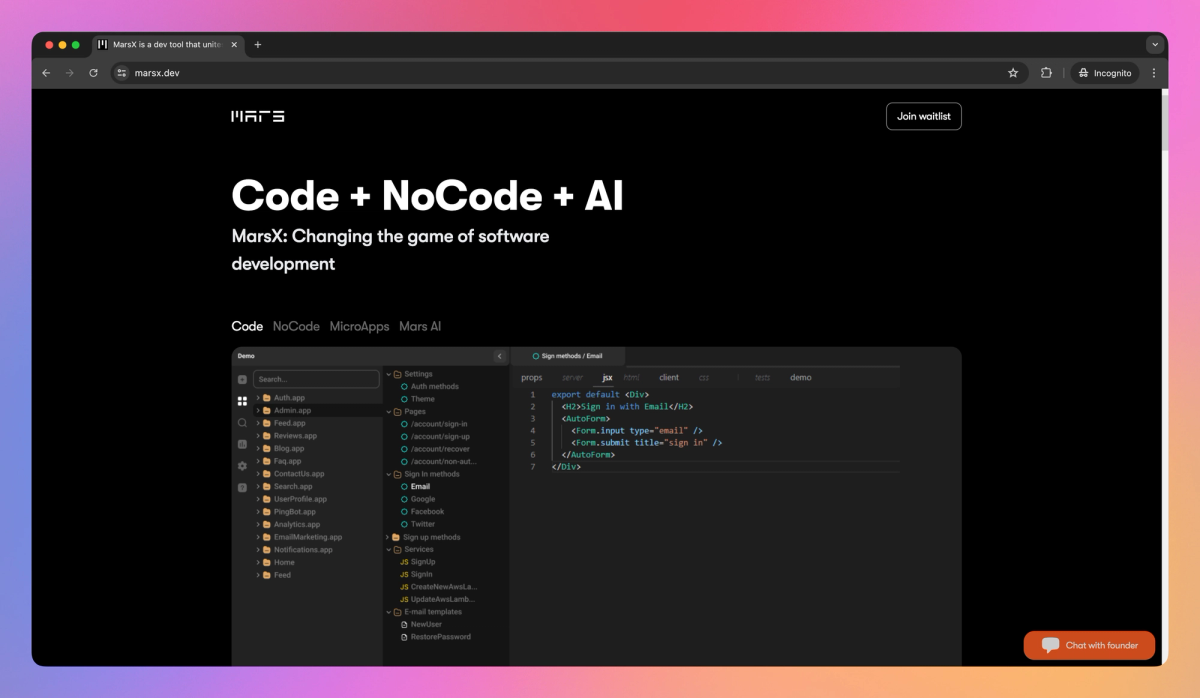
Task: Click the site info icon in address bar
Action: click(122, 73)
